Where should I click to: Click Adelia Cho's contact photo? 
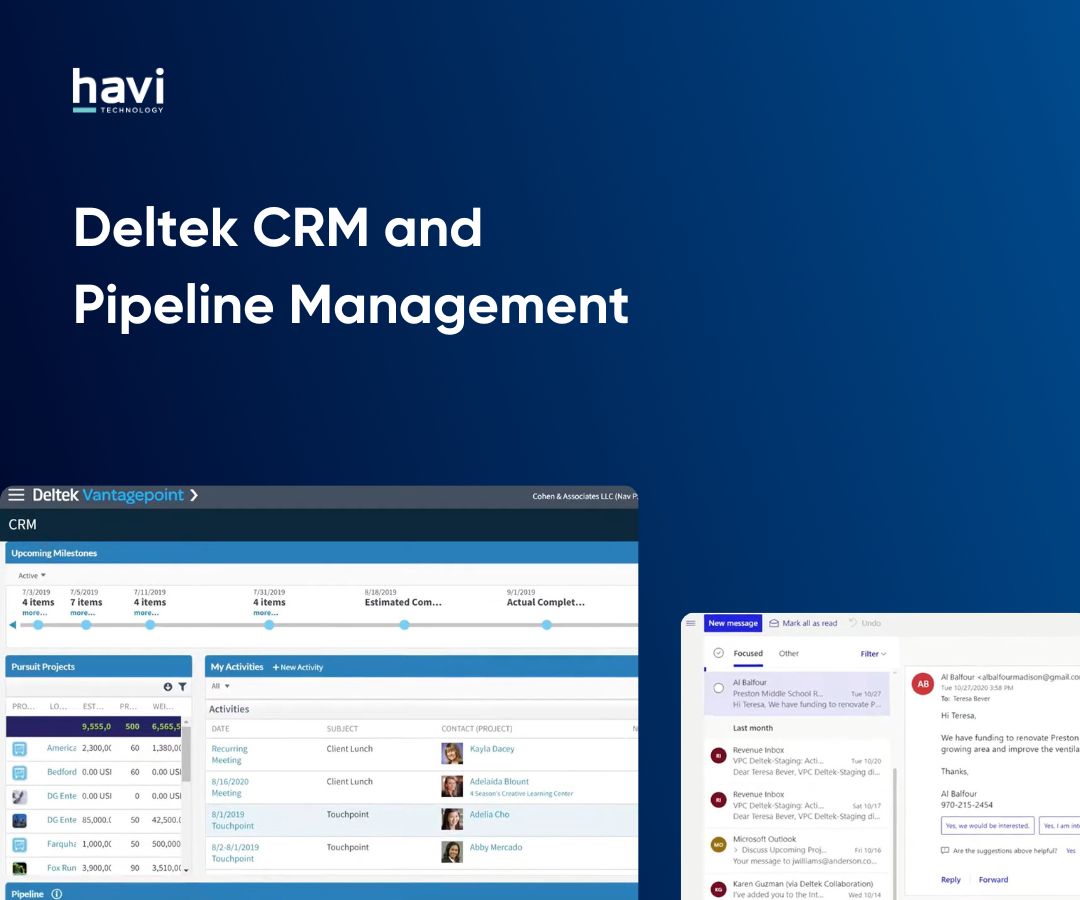coord(452,819)
